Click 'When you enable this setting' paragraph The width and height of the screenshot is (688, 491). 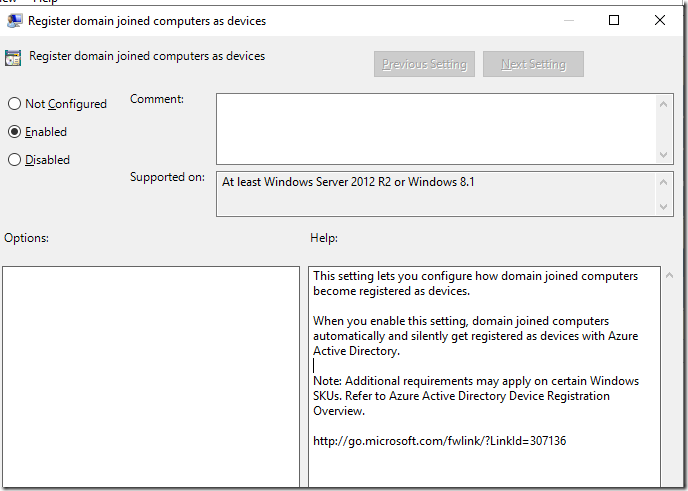pyautogui.click(x=476, y=336)
